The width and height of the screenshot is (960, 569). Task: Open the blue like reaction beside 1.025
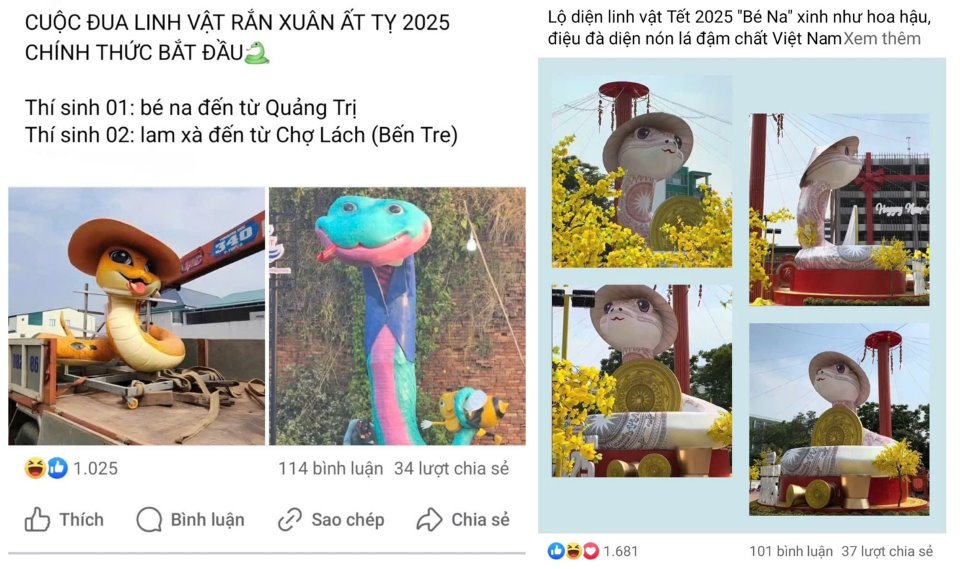click(x=58, y=468)
